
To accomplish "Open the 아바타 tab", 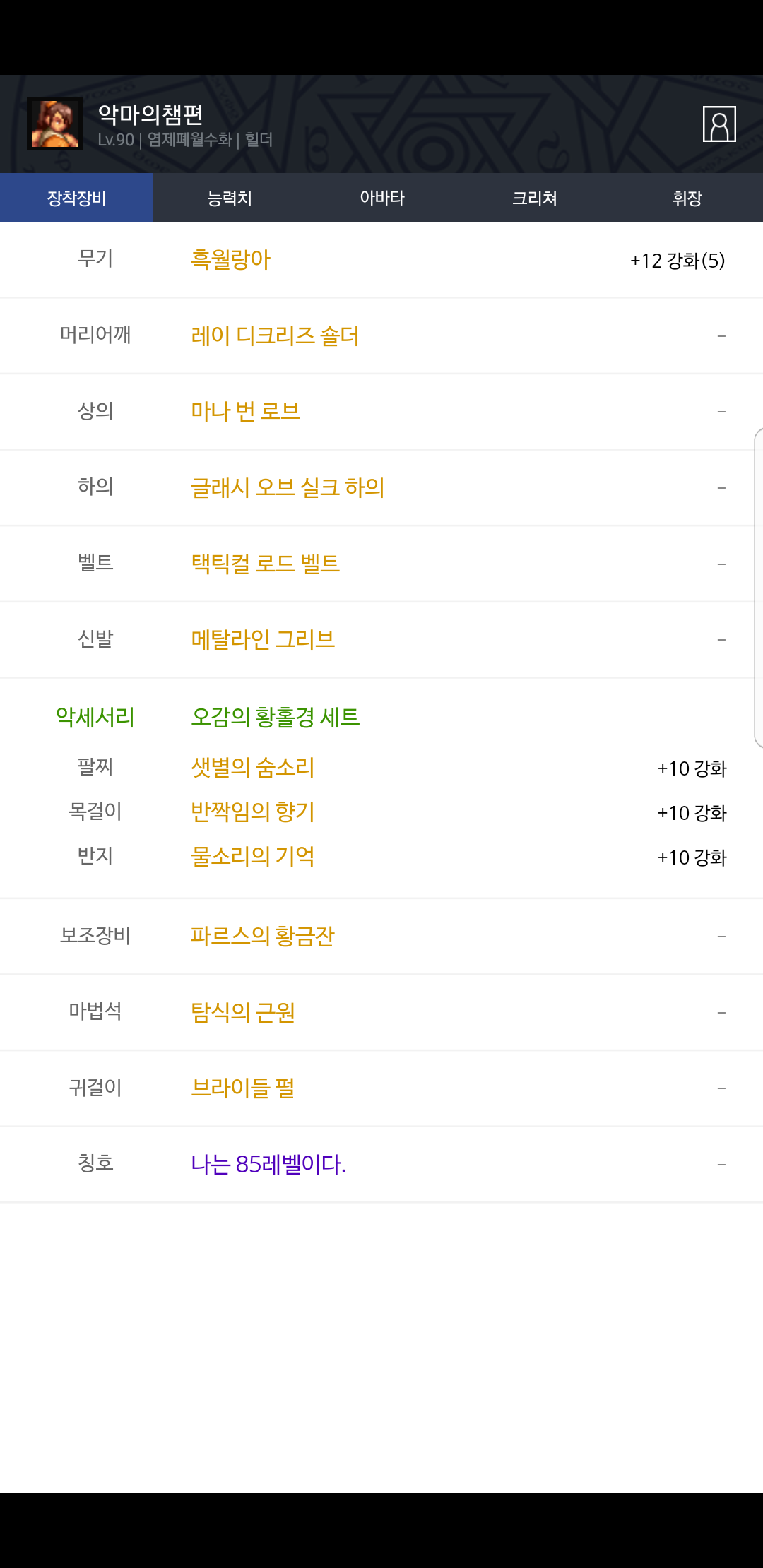I will pyautogui.click(x=381, y=198).
